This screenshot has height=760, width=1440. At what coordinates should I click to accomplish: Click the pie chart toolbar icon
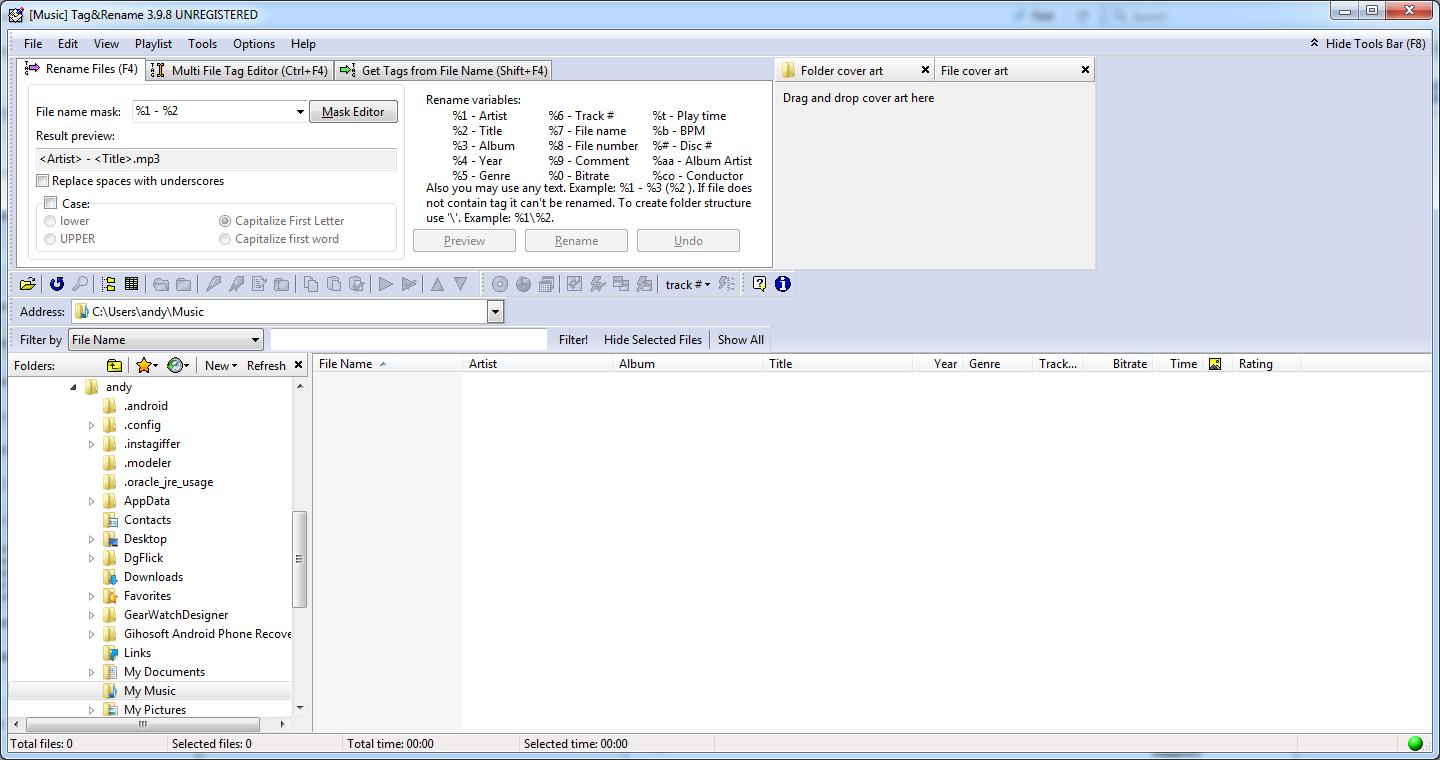523,284
